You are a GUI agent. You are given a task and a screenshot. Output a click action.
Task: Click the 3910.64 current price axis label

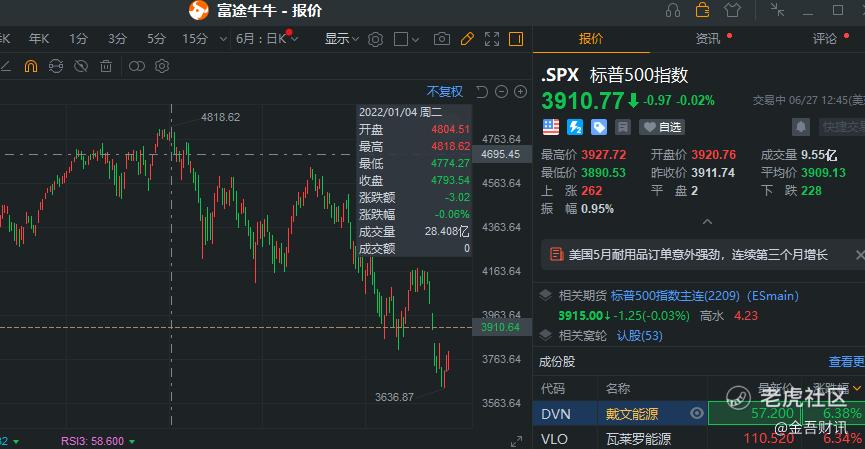[x=500, y=327]
